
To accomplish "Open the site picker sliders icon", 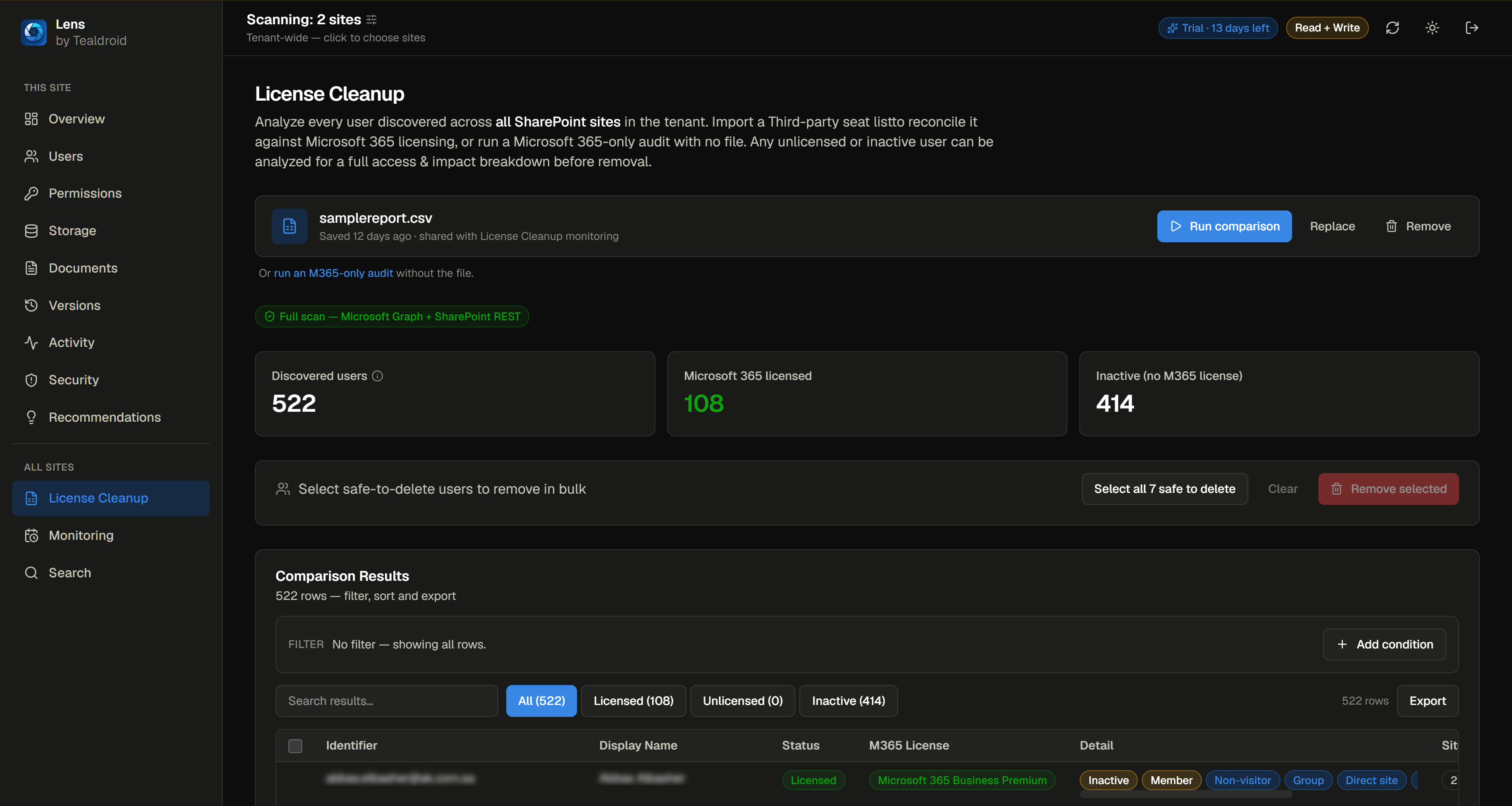I will (371, 19).
